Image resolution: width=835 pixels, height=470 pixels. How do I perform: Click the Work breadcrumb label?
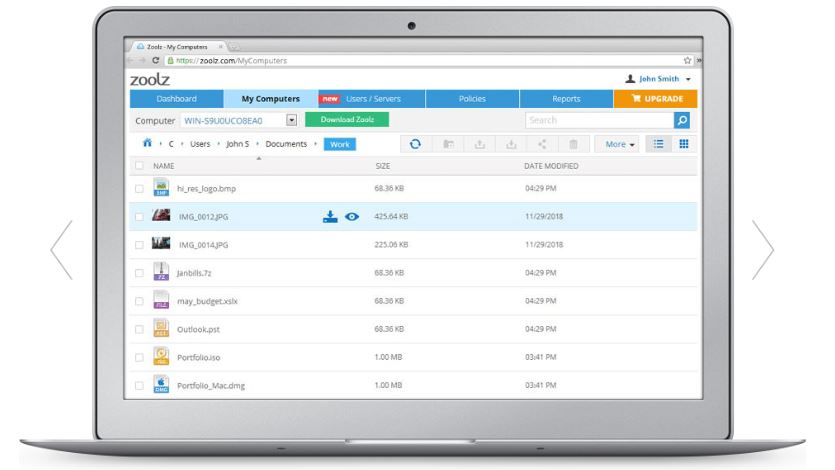coord(340,144)
